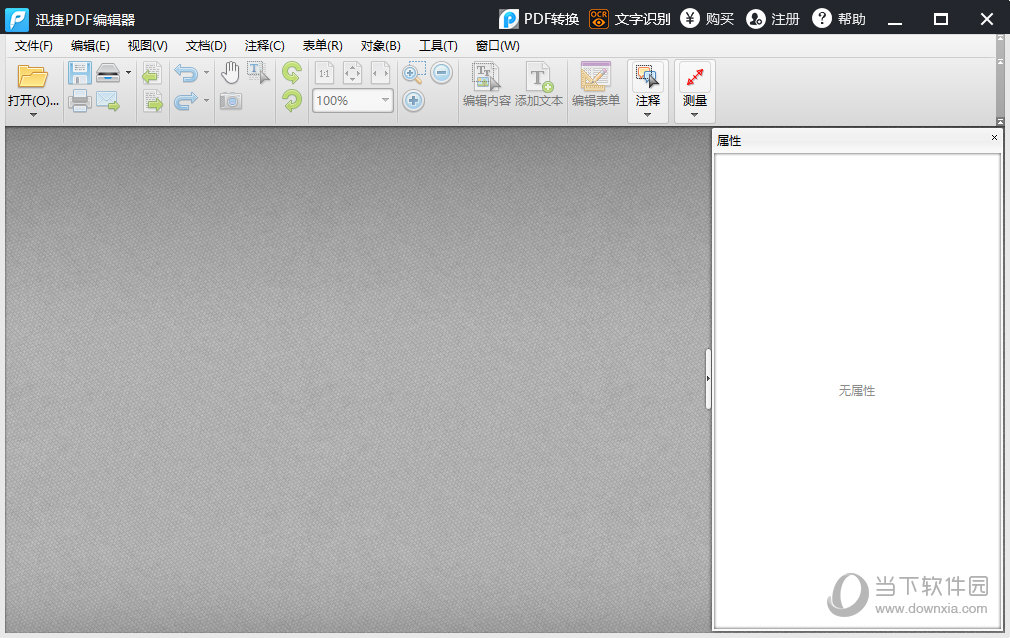Rotate view with the upper green arrow
Image resolution: width=1010 pixels, height=638 pixels.
pyautogui.click(x=292, y=73)
